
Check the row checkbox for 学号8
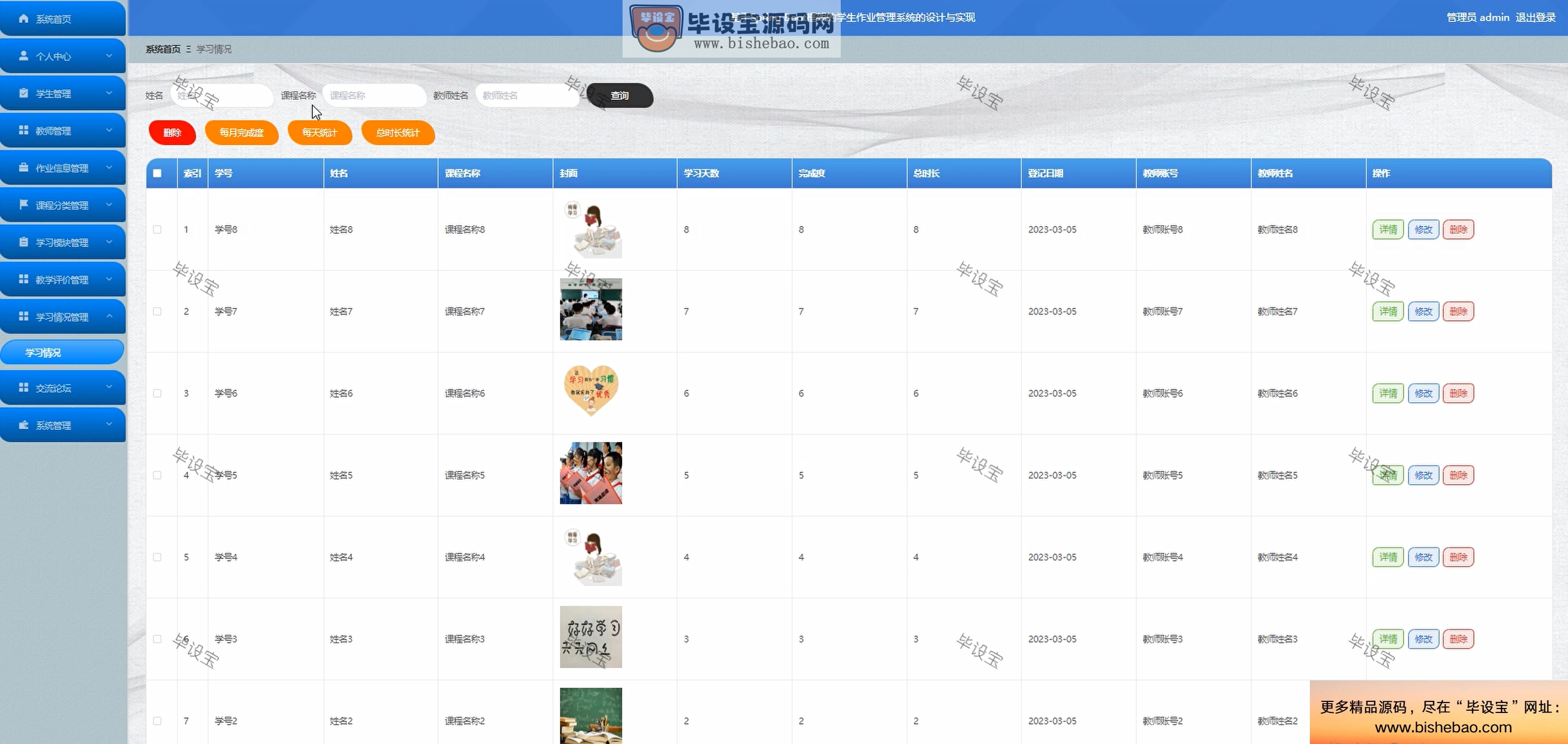point(157,229)
